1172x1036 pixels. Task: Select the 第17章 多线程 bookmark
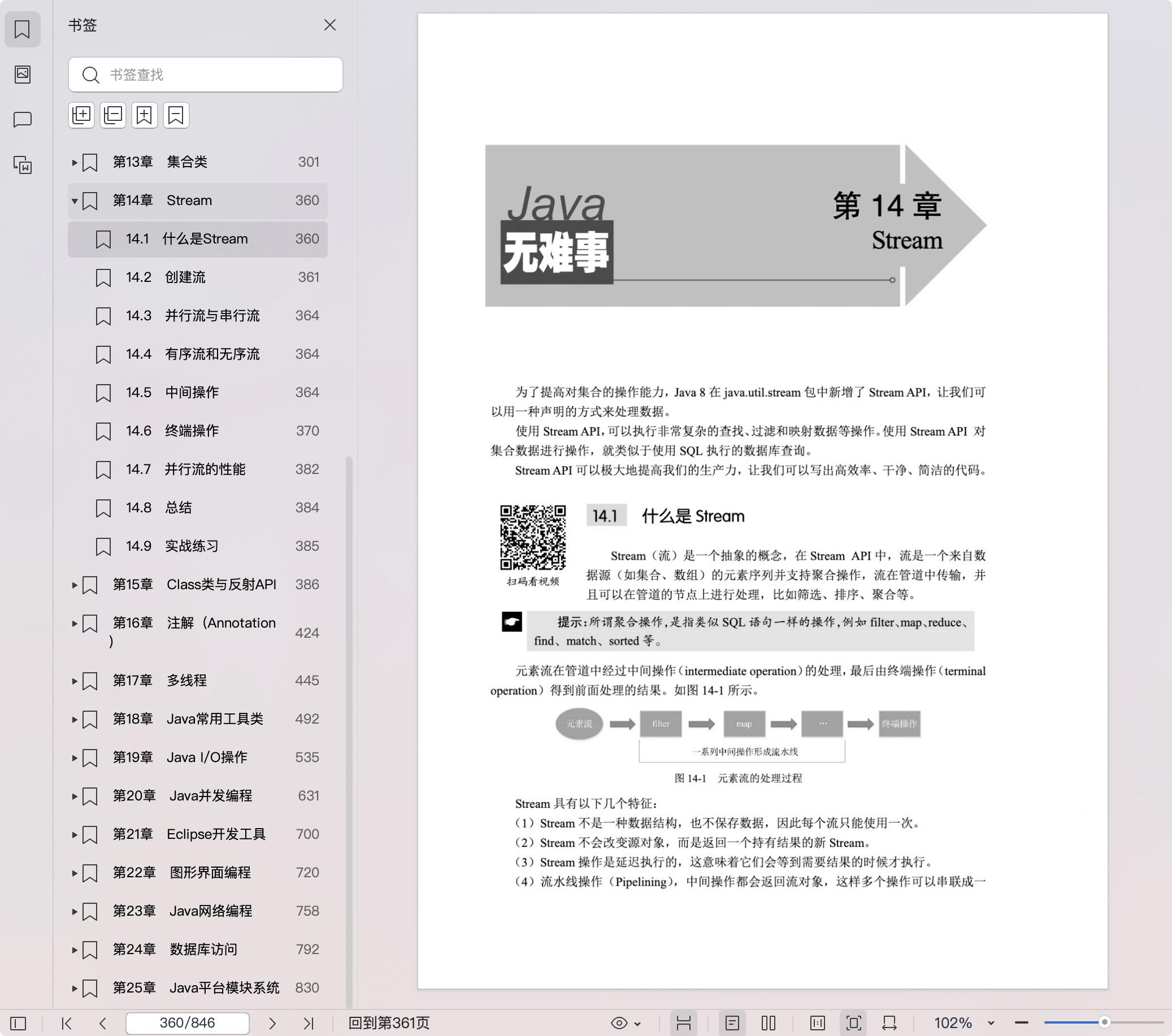pos(198,681)
